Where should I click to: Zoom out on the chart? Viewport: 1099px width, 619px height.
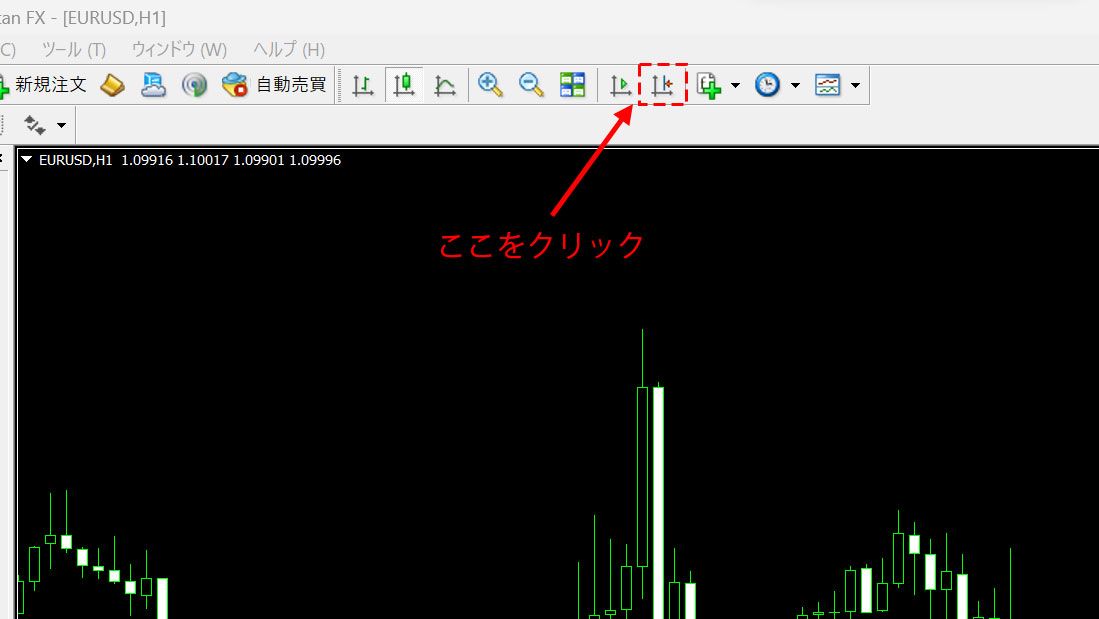point(531,85)
